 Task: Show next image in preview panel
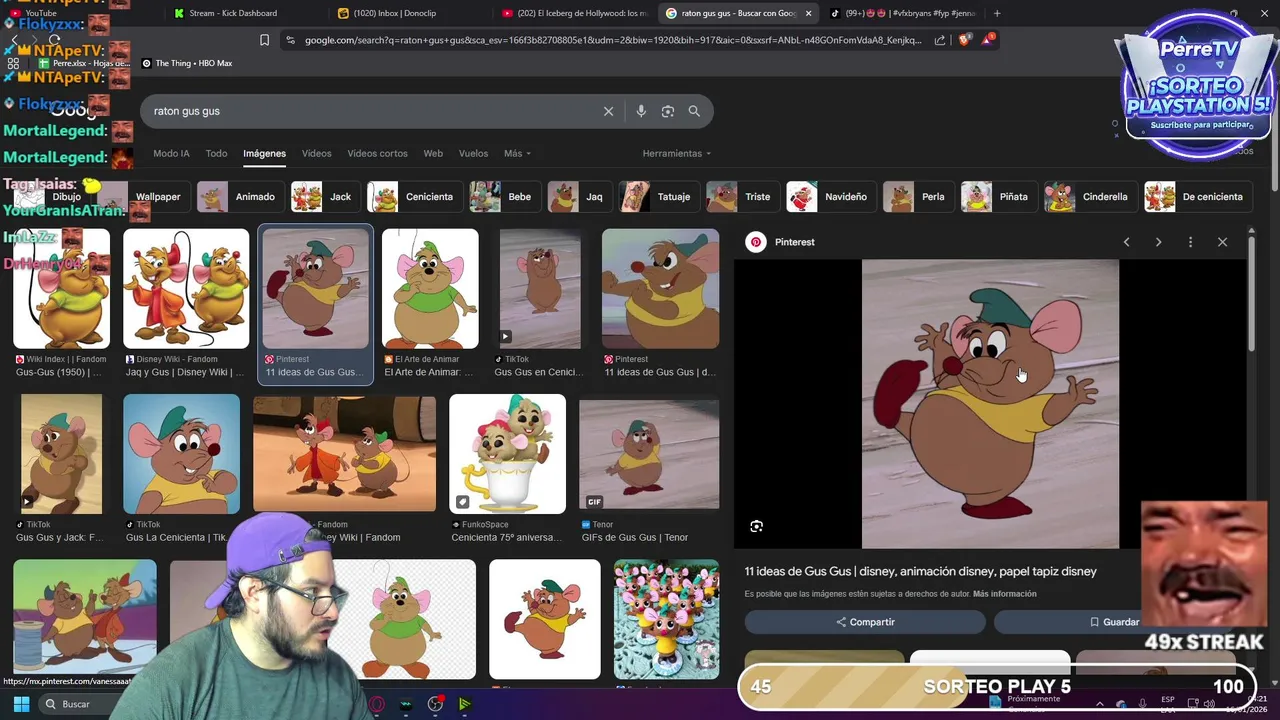point(1158,242)
